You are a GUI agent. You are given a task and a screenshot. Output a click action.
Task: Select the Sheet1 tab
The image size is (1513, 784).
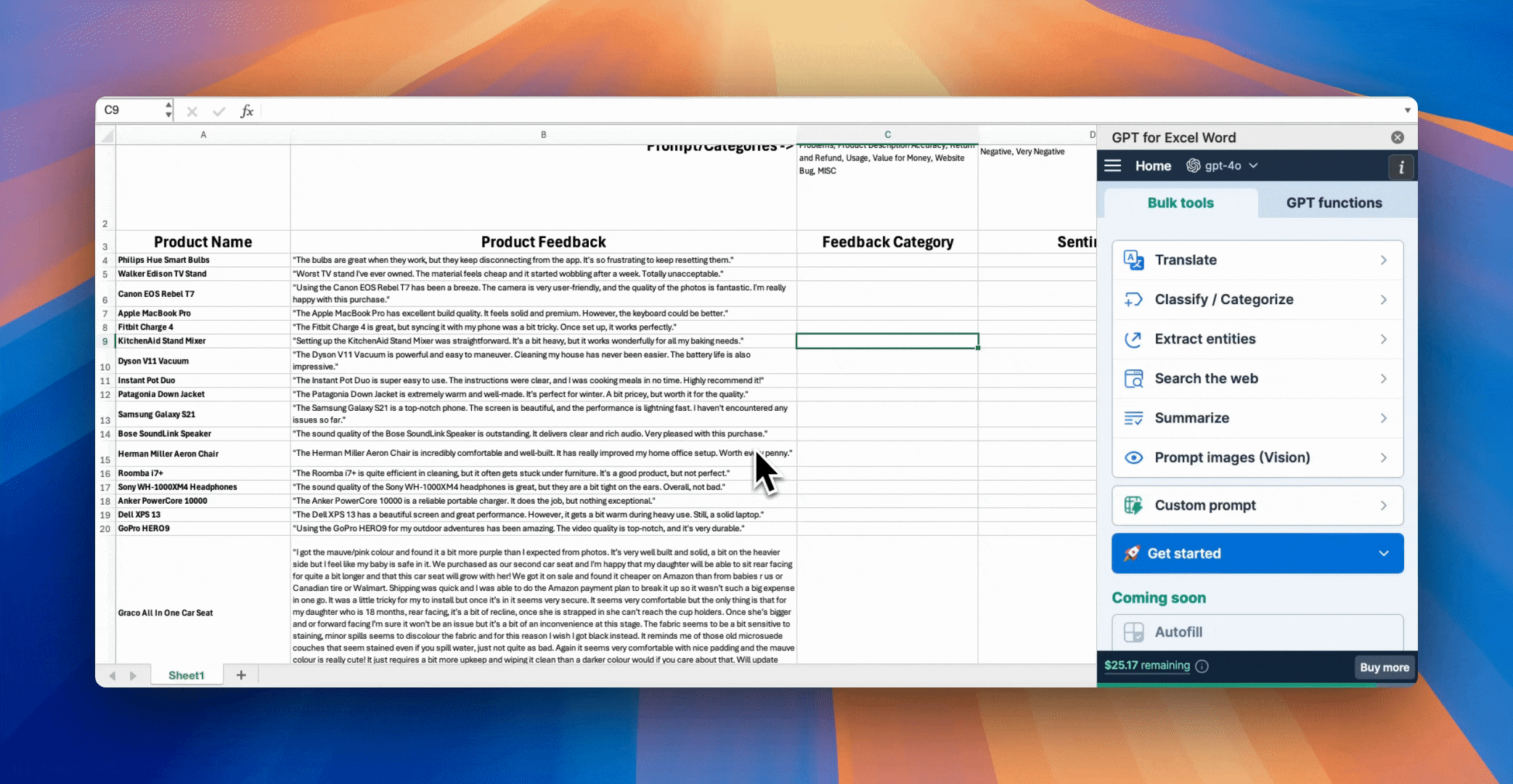[186, 675]
